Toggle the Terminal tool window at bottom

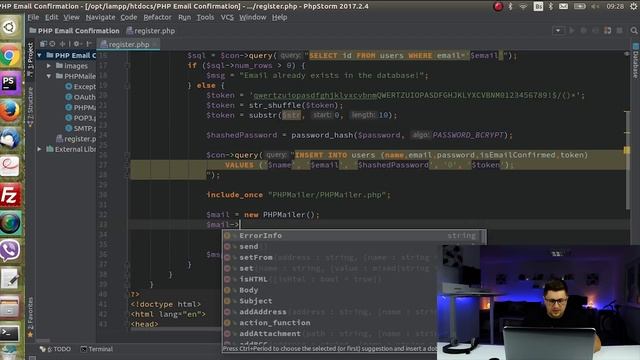(x=97, y=349)
